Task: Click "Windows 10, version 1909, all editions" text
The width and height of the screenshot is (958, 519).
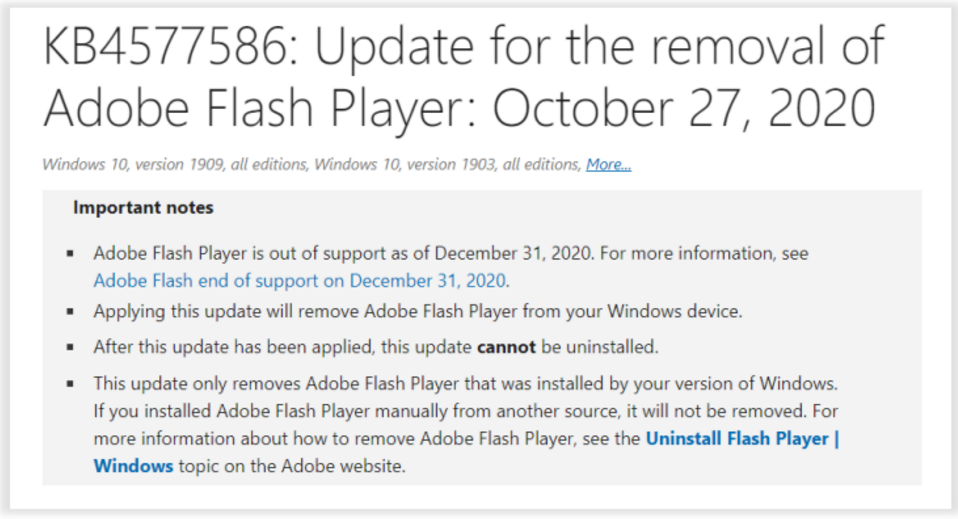Action: point(176,164)
